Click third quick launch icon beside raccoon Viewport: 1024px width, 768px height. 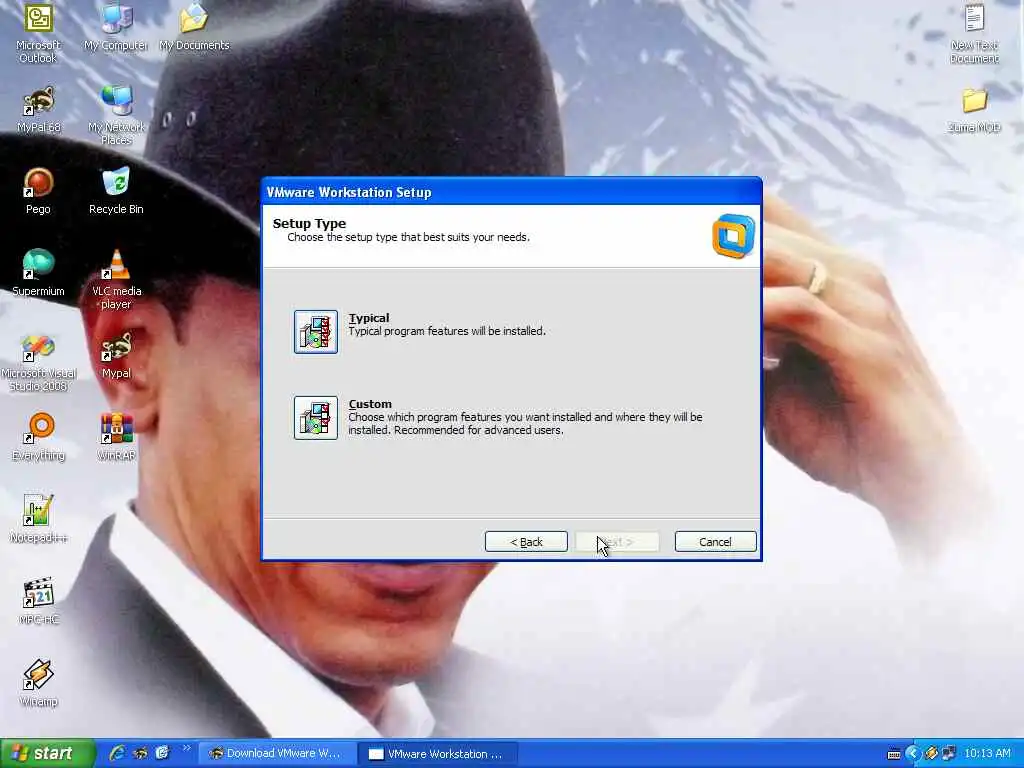pyautogui.click(x=162, y=753)
